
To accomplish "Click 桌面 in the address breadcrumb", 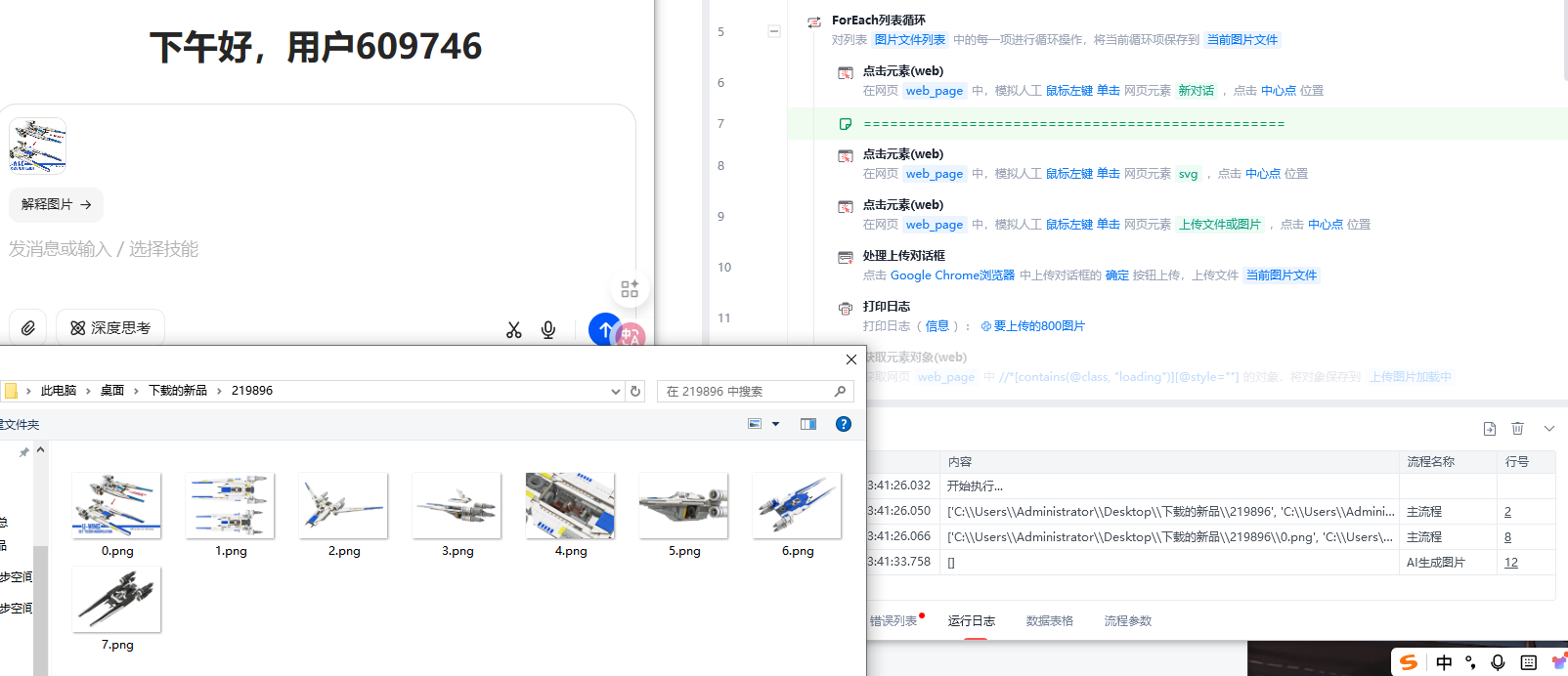I will point(112,391).
